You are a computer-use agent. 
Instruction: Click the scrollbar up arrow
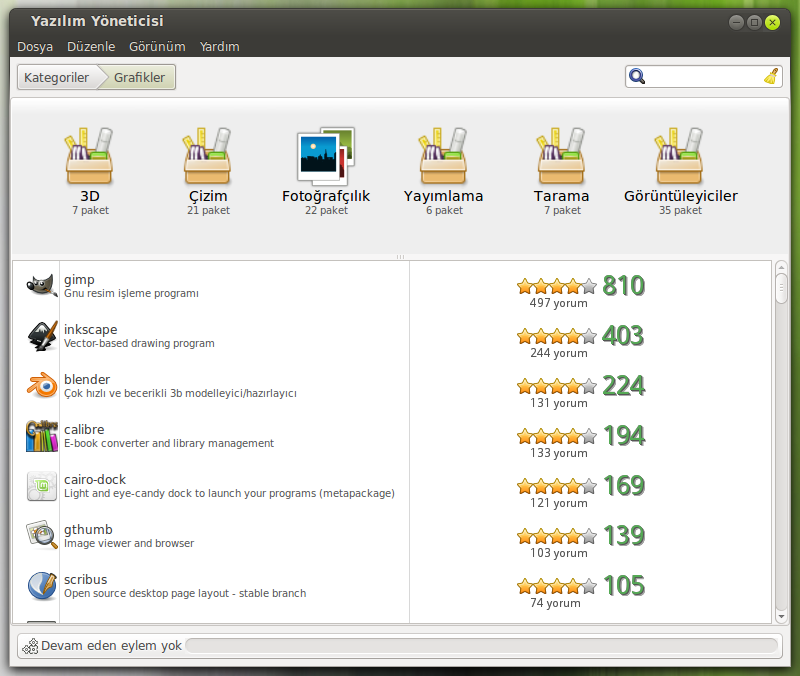[781, 267]
